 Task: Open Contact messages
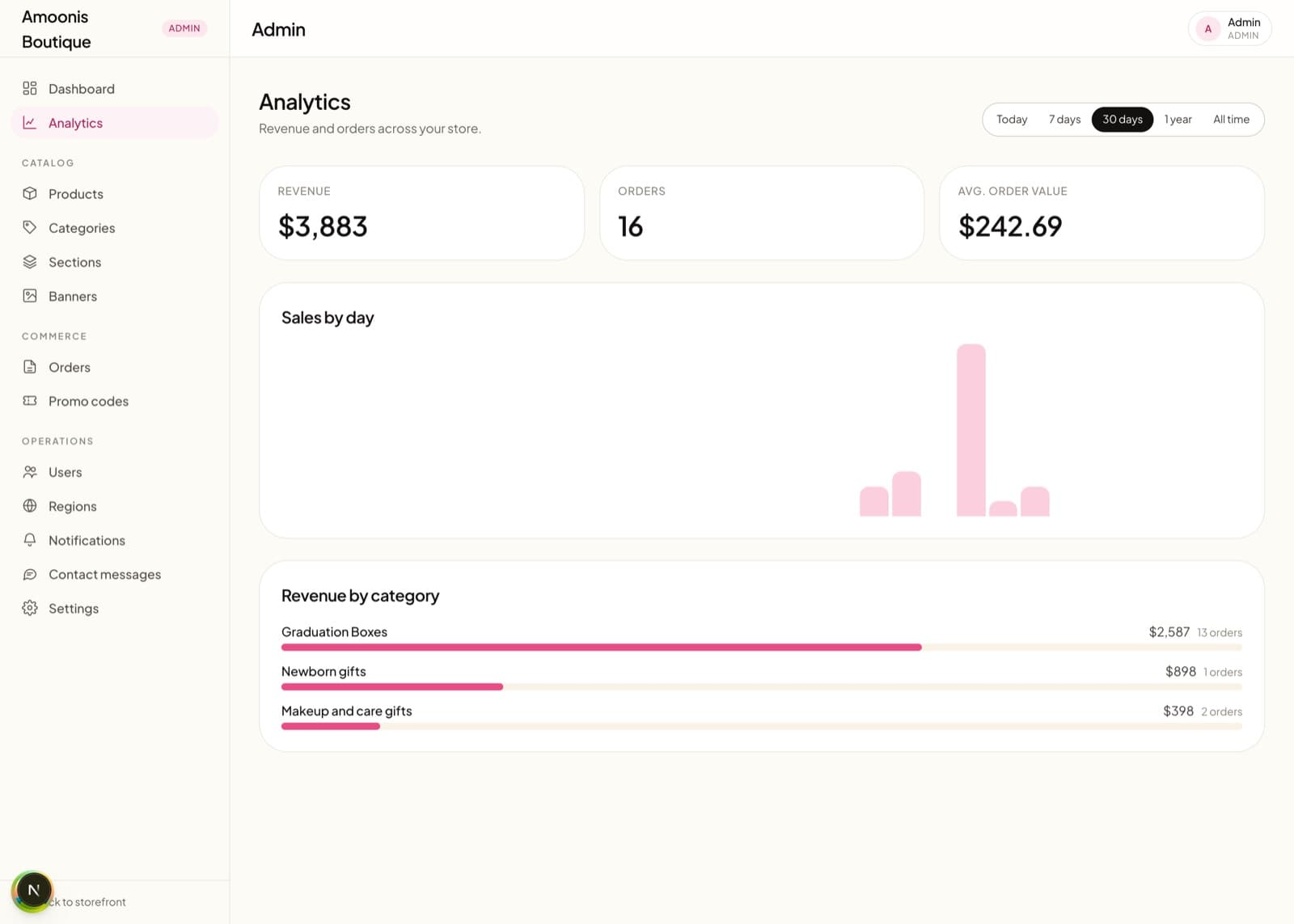click(115, 574)
